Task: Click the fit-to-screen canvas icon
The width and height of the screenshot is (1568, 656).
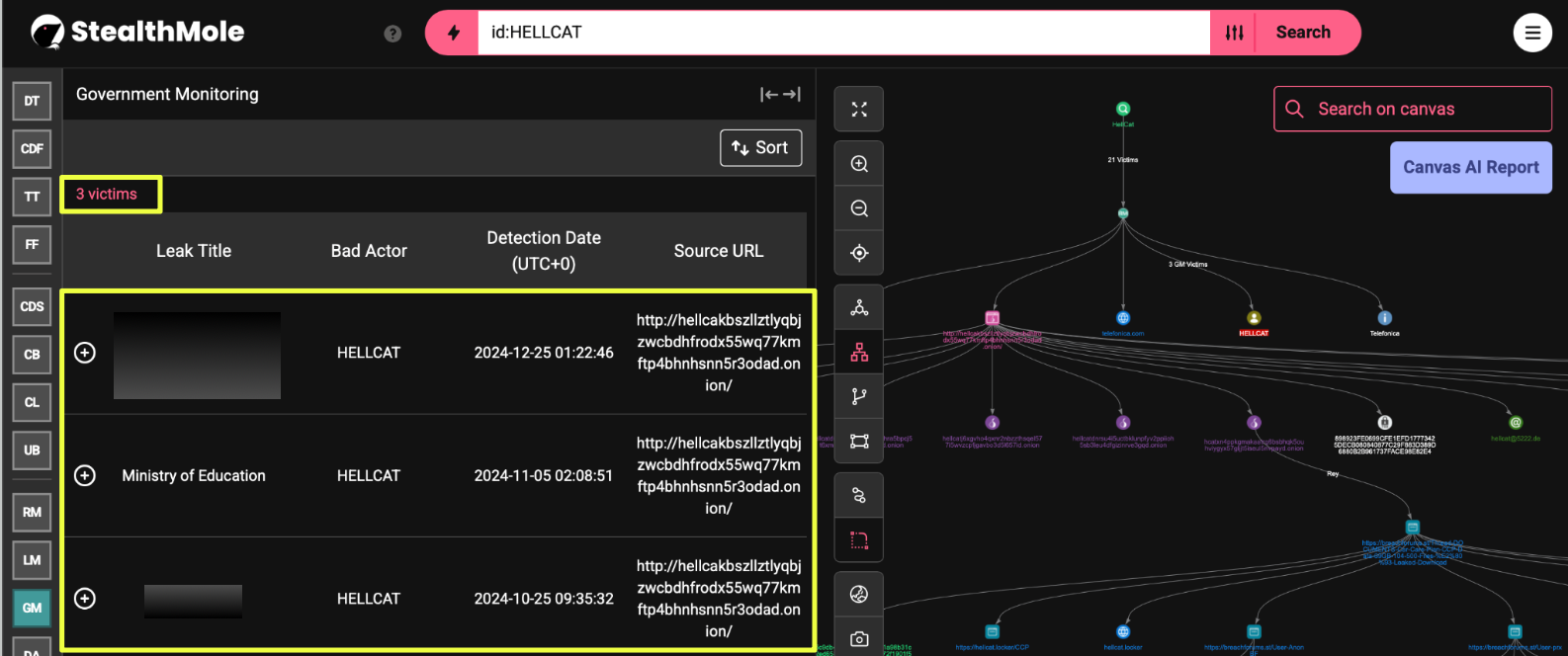Action: 859,110
